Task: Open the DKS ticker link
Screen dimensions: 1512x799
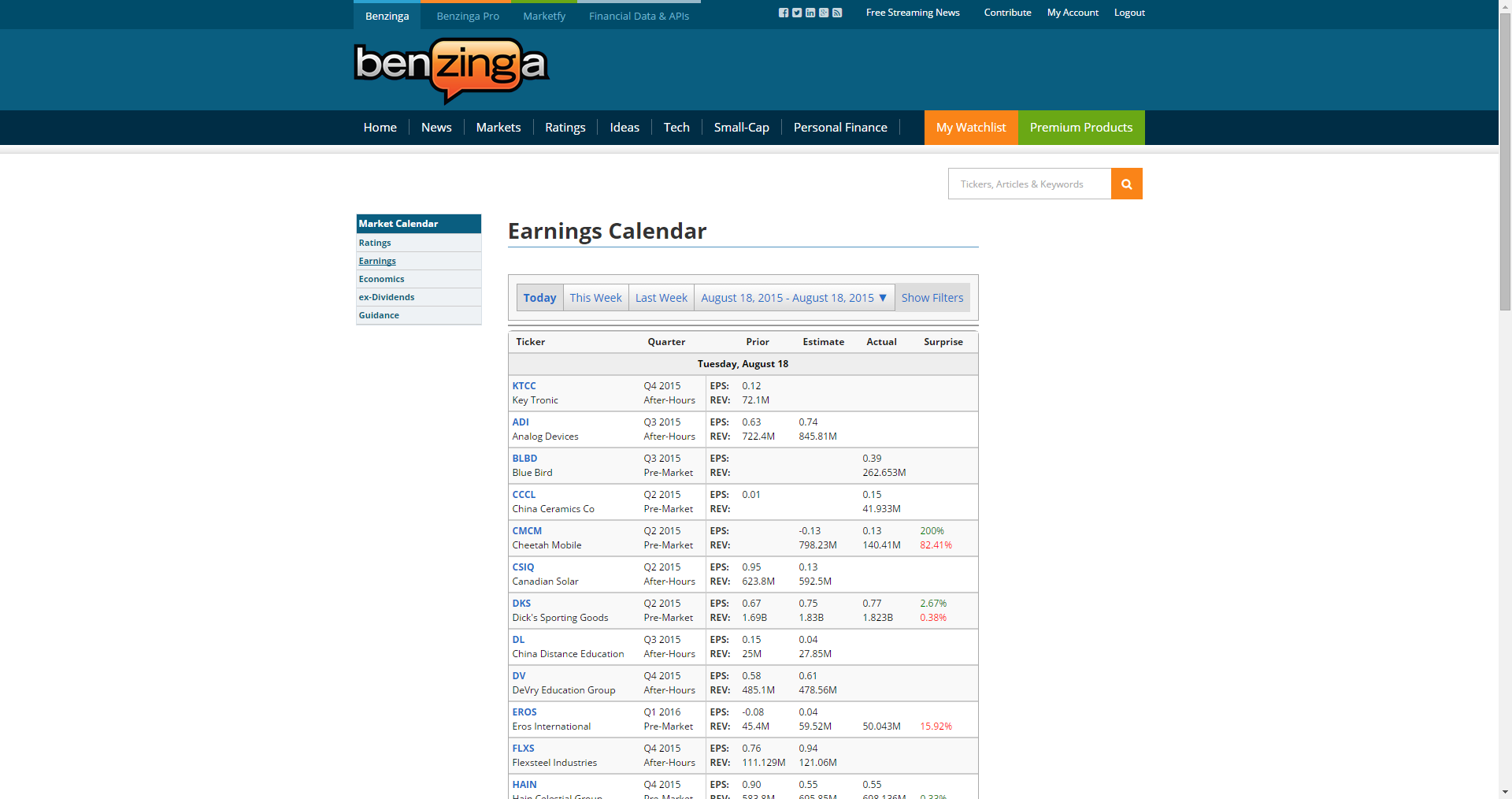Action: [x=521, y=604]
